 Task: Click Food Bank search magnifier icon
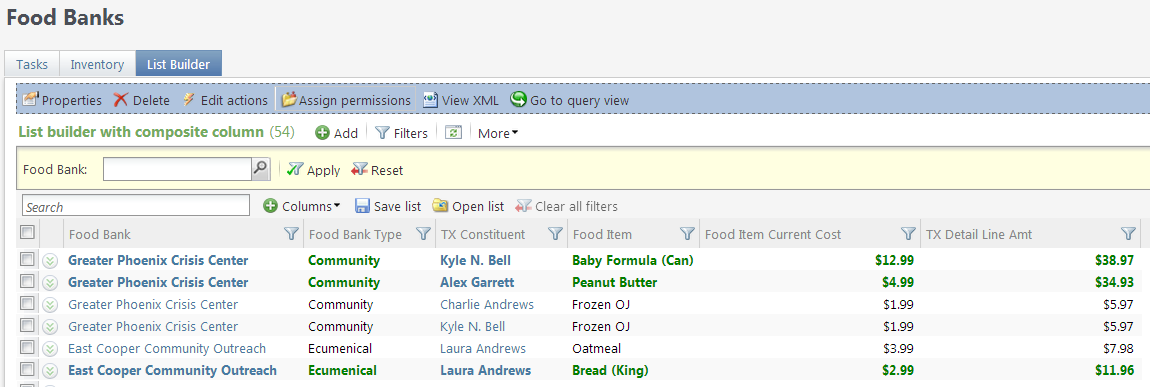click(x=260, y=169)
